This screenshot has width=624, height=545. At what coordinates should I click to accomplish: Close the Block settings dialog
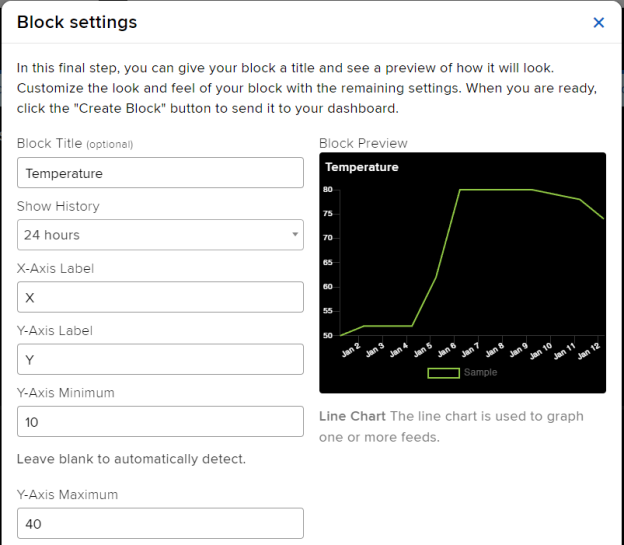[599, 23]
